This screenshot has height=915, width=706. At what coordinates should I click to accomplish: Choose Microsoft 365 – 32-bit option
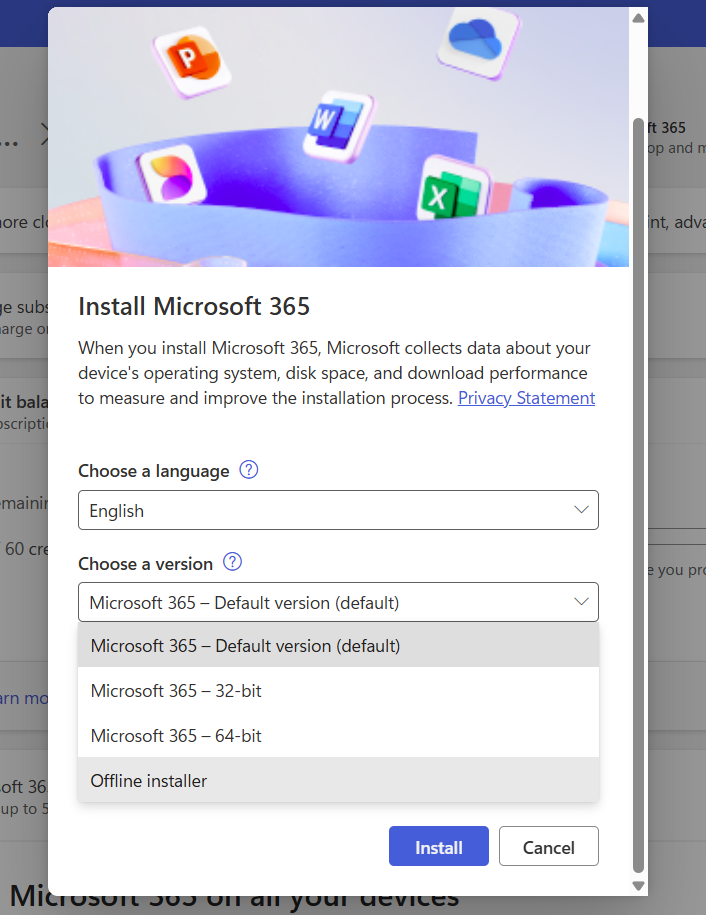pyautogui.click(x=338, y=691)
